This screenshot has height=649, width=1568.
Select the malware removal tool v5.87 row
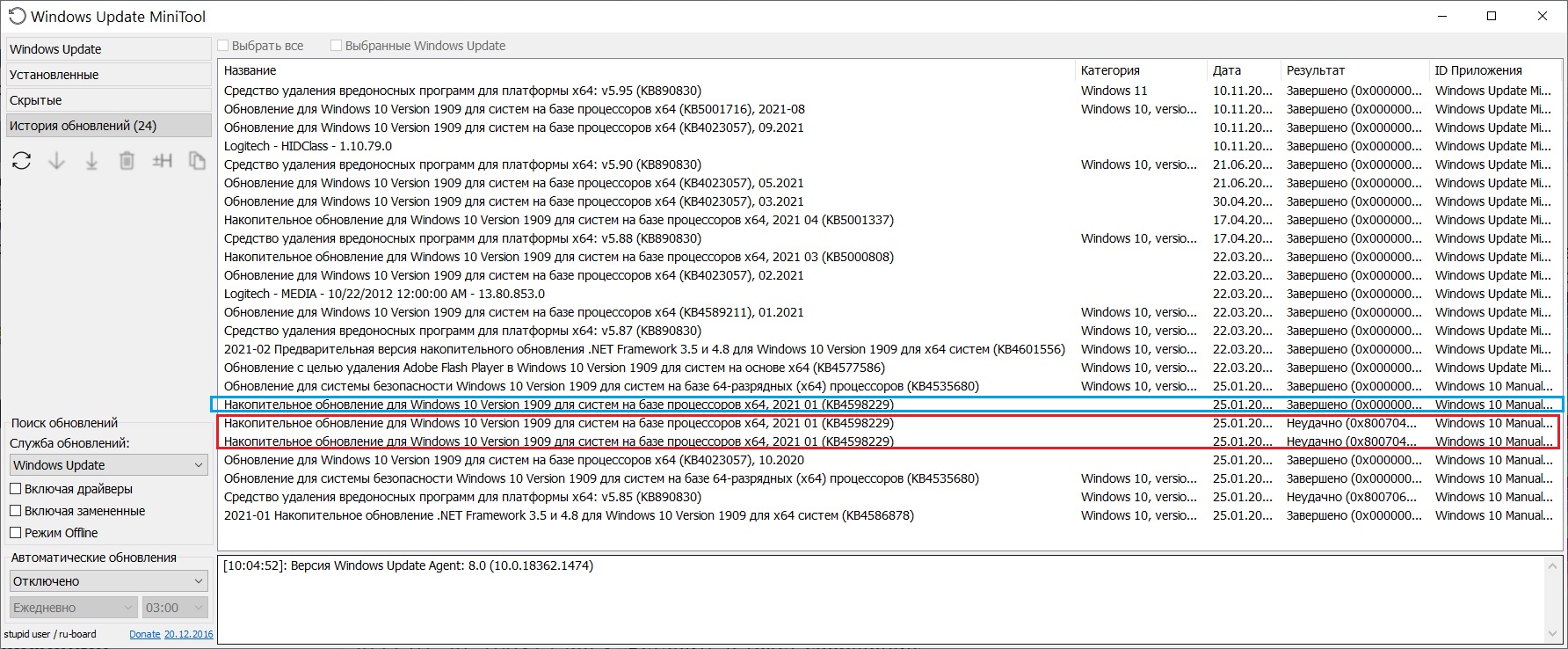889,331
